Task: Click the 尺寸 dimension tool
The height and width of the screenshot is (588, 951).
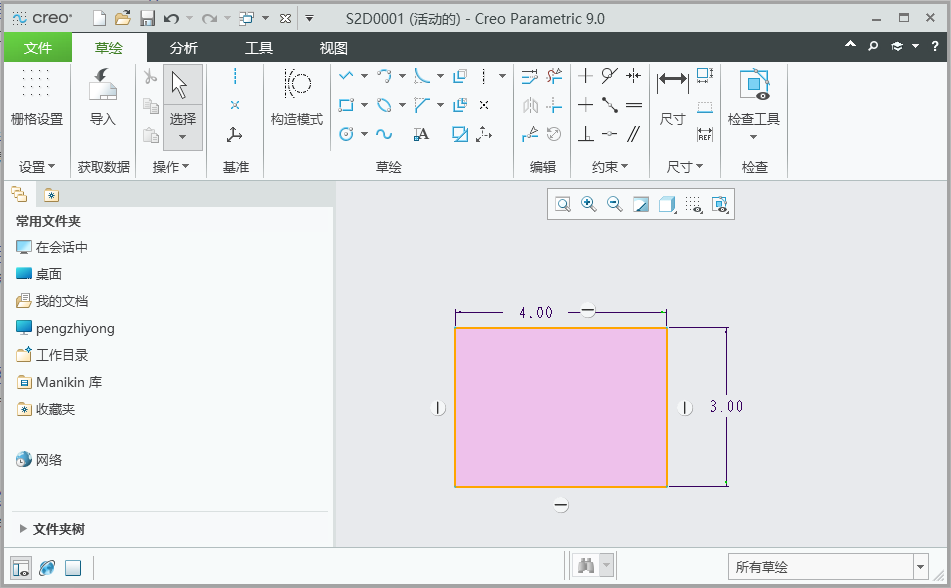Action: [x=673, y=97]
